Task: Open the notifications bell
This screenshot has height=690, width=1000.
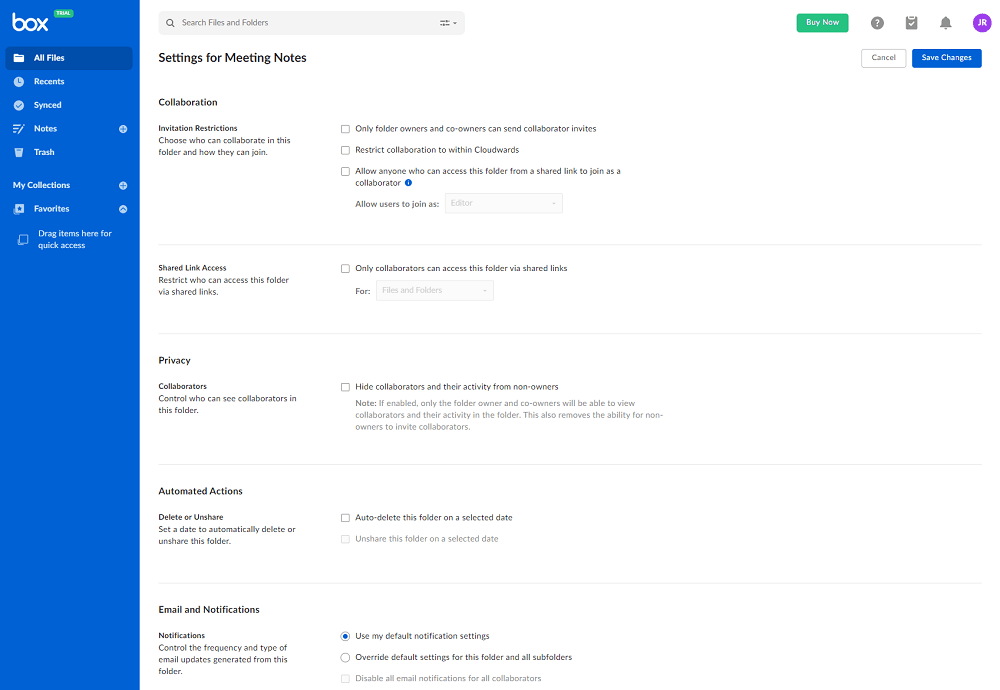Action: [x=946, y=23]
